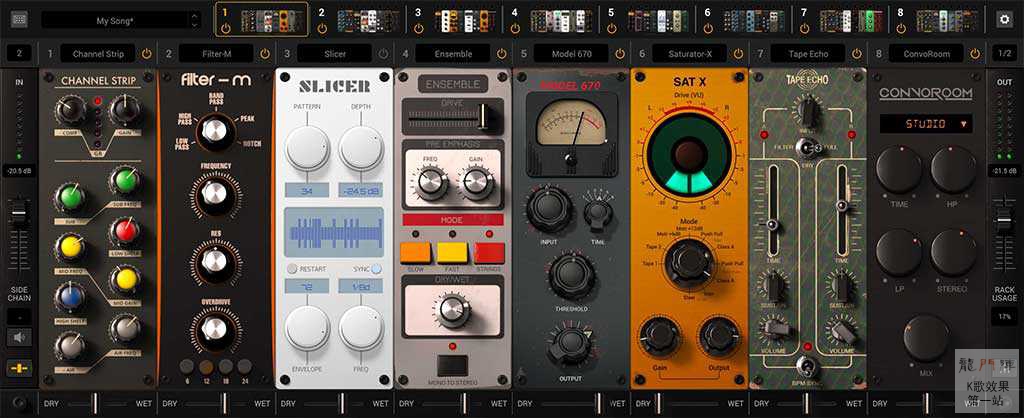Bypass Tape Echo with its power icon
Screen dimensions: 1024x418
point(856,54)
